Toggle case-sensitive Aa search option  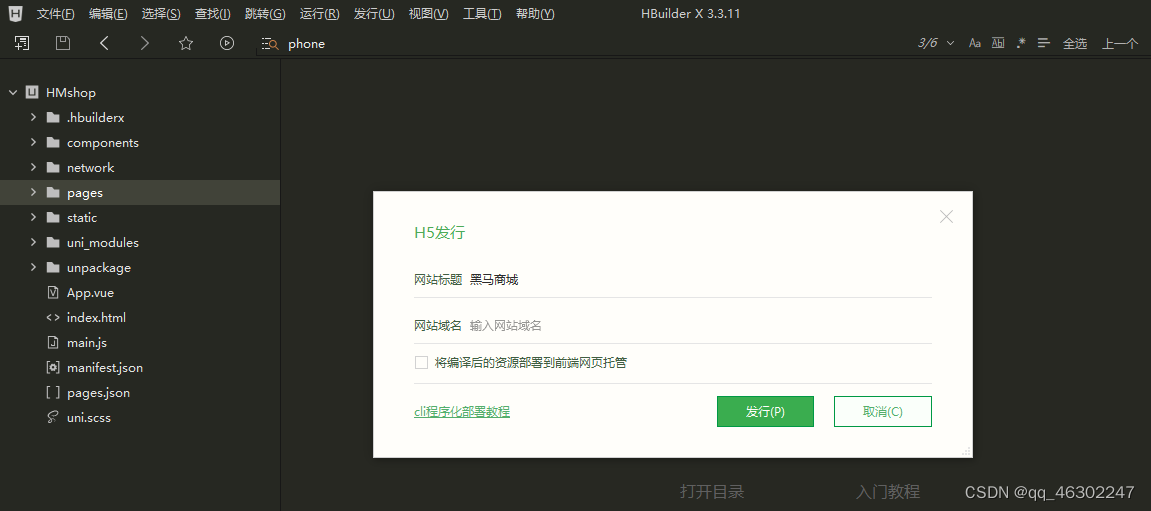pos(975,43)
